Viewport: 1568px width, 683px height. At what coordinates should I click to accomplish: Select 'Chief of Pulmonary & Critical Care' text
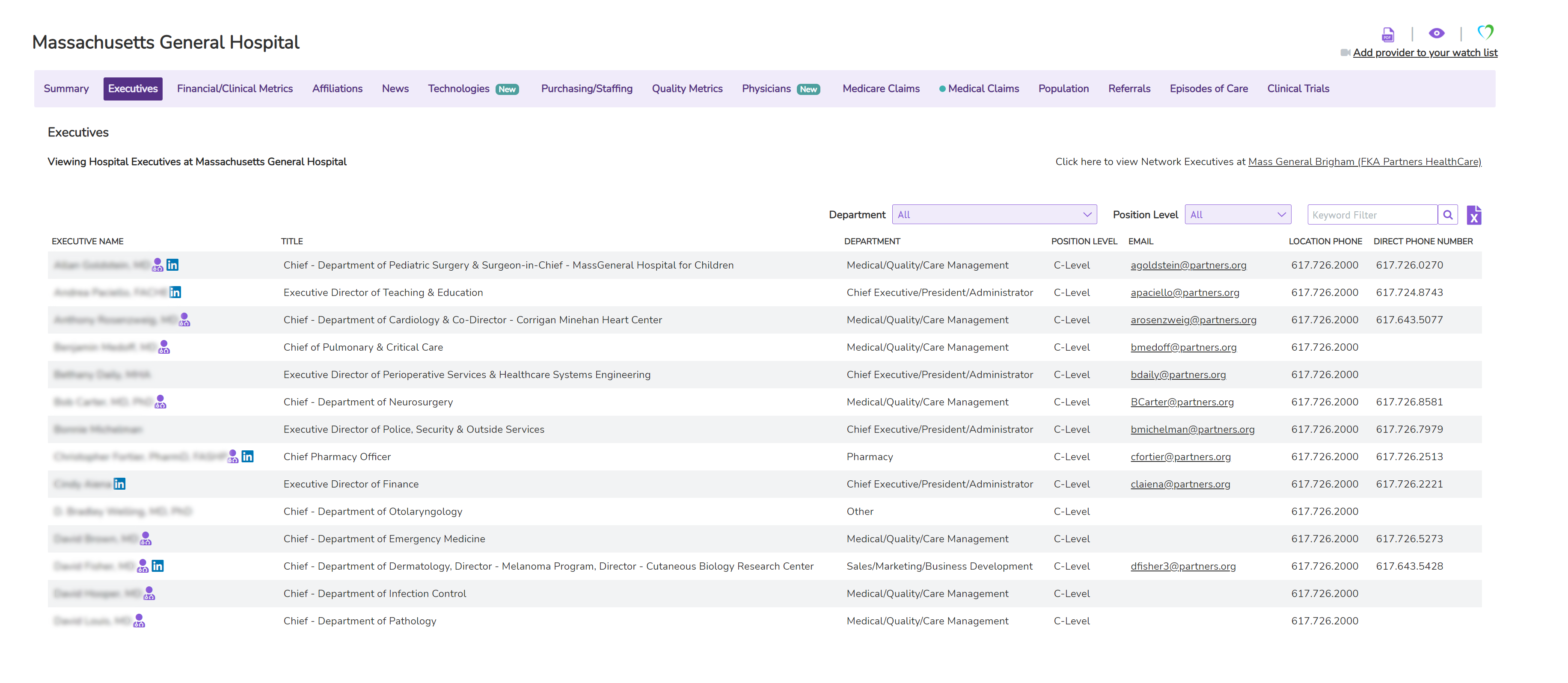tap(363, 347)
